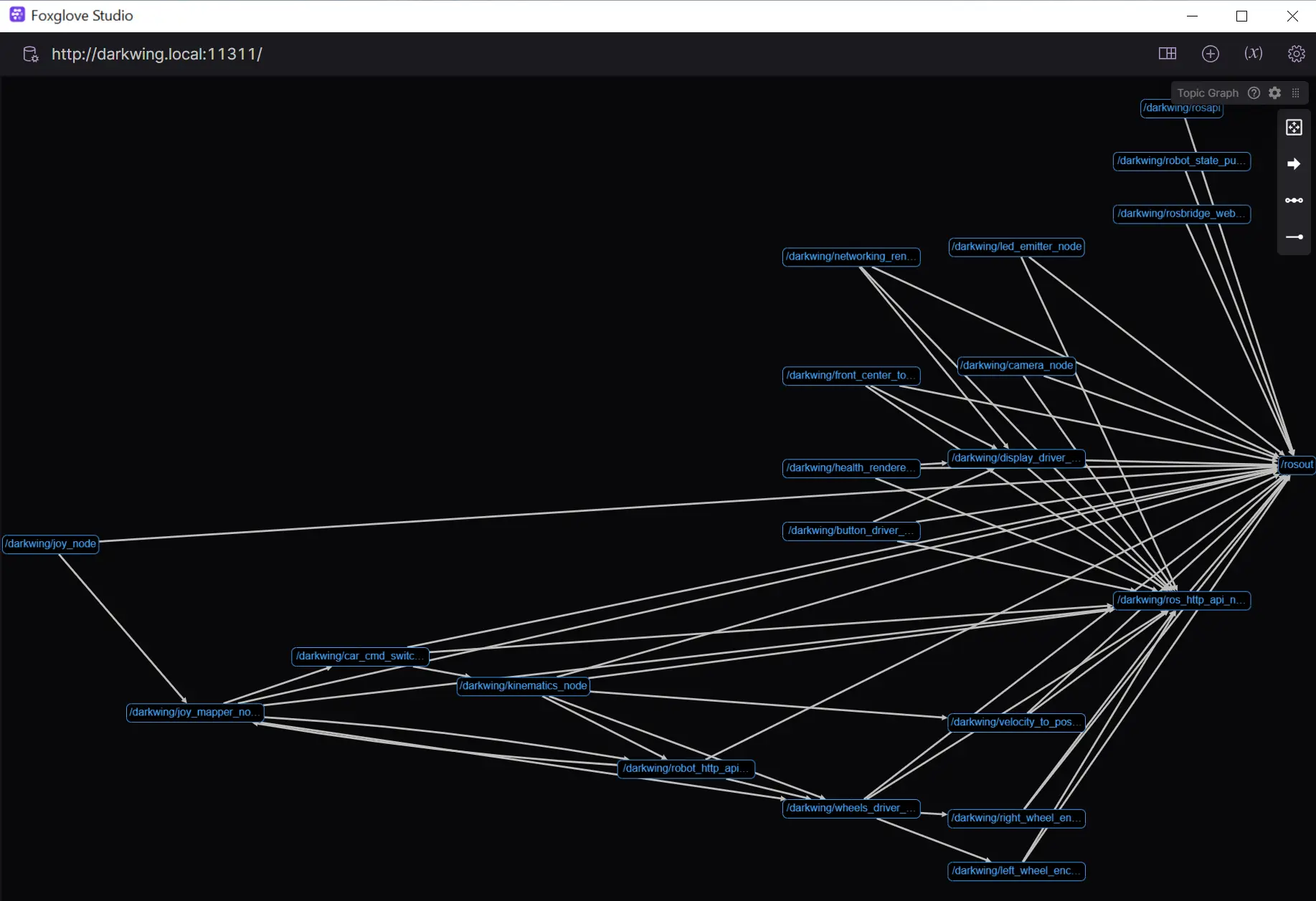Screen dimensions: 1316x901
Task: Select the /darkwing/joy_node graph node
Action: tap(50, 543)
